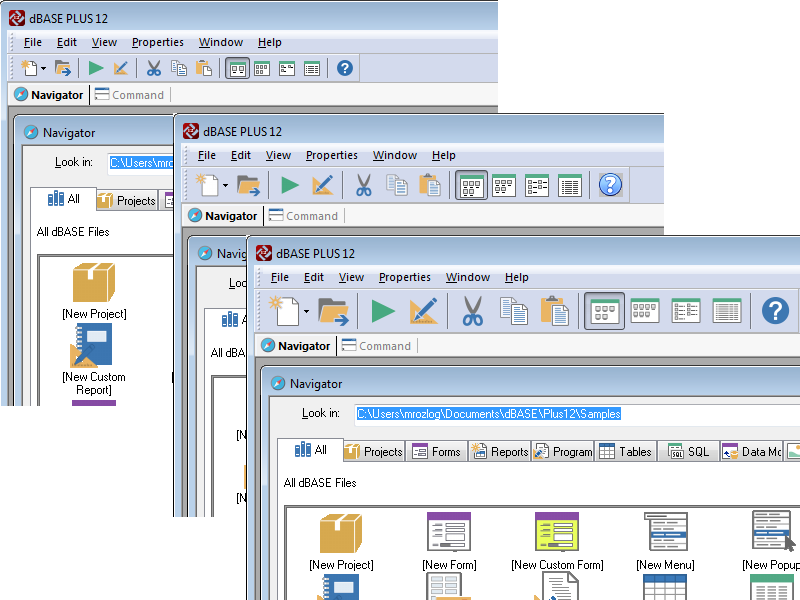
Task: Open New file dropdown in back window
Action: 43,68
